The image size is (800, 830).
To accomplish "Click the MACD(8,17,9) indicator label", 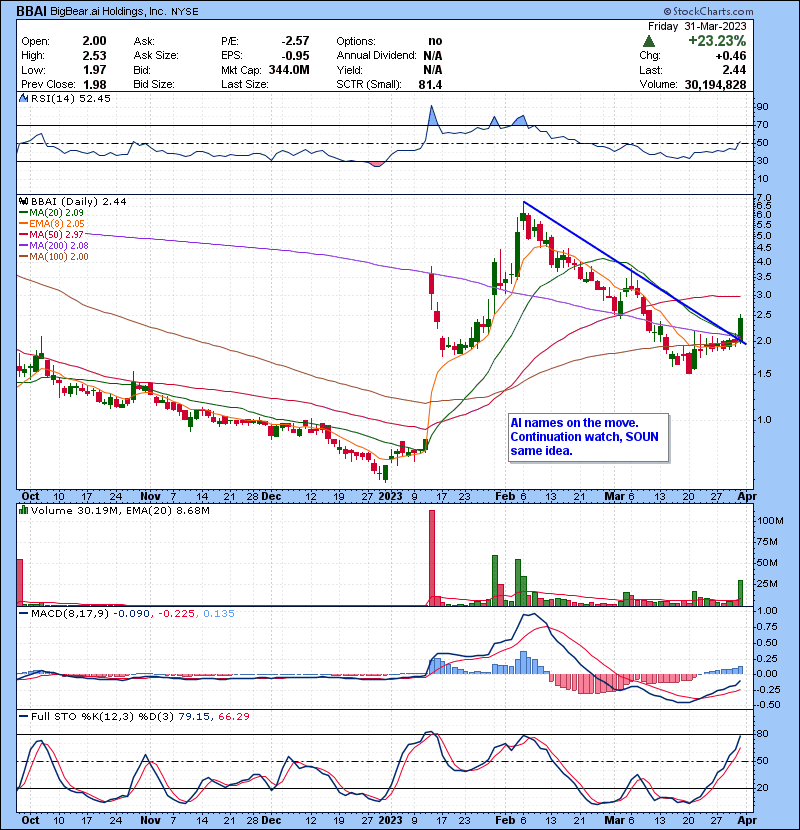I will tap(70, 614).
